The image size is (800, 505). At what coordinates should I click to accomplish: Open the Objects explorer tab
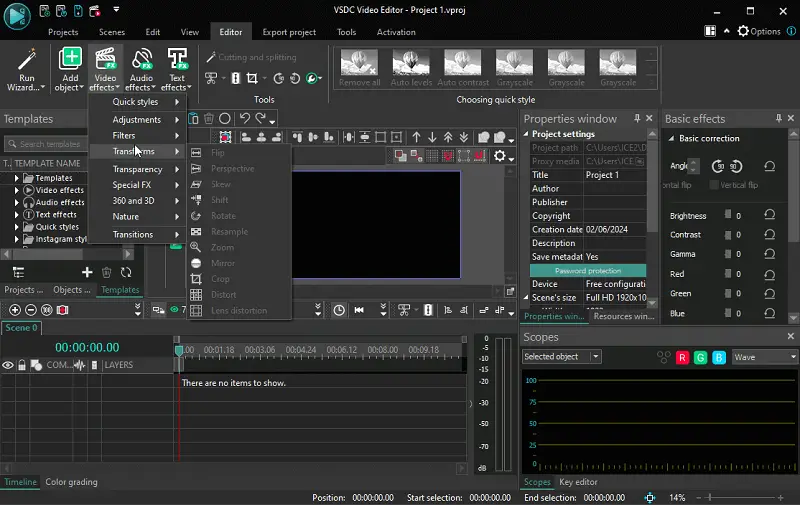pyautogui.click(x=71, y=289)
